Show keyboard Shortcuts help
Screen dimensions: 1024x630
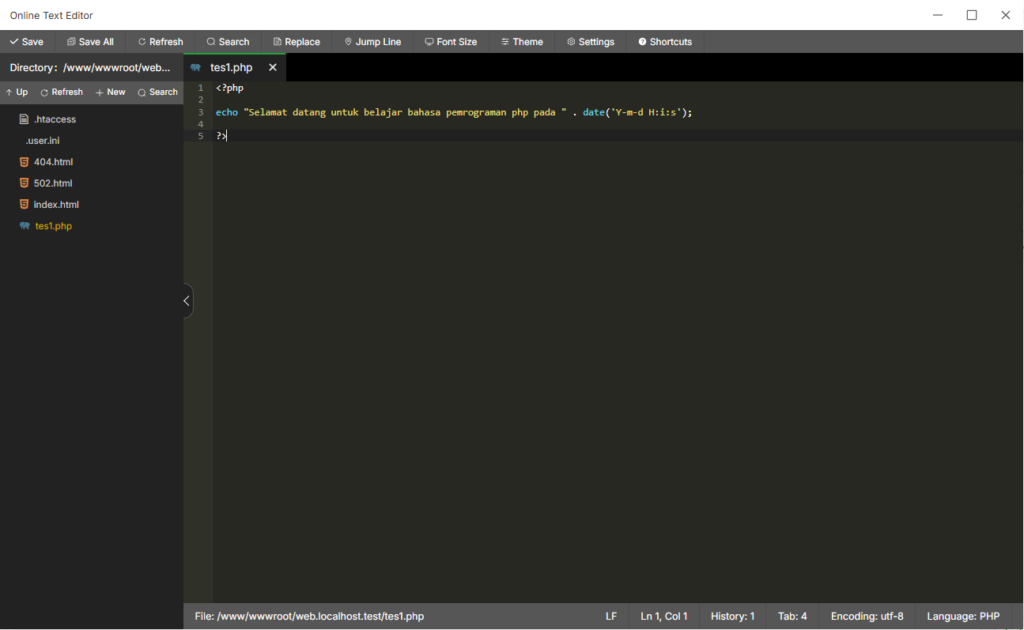[x=665, y=42]
